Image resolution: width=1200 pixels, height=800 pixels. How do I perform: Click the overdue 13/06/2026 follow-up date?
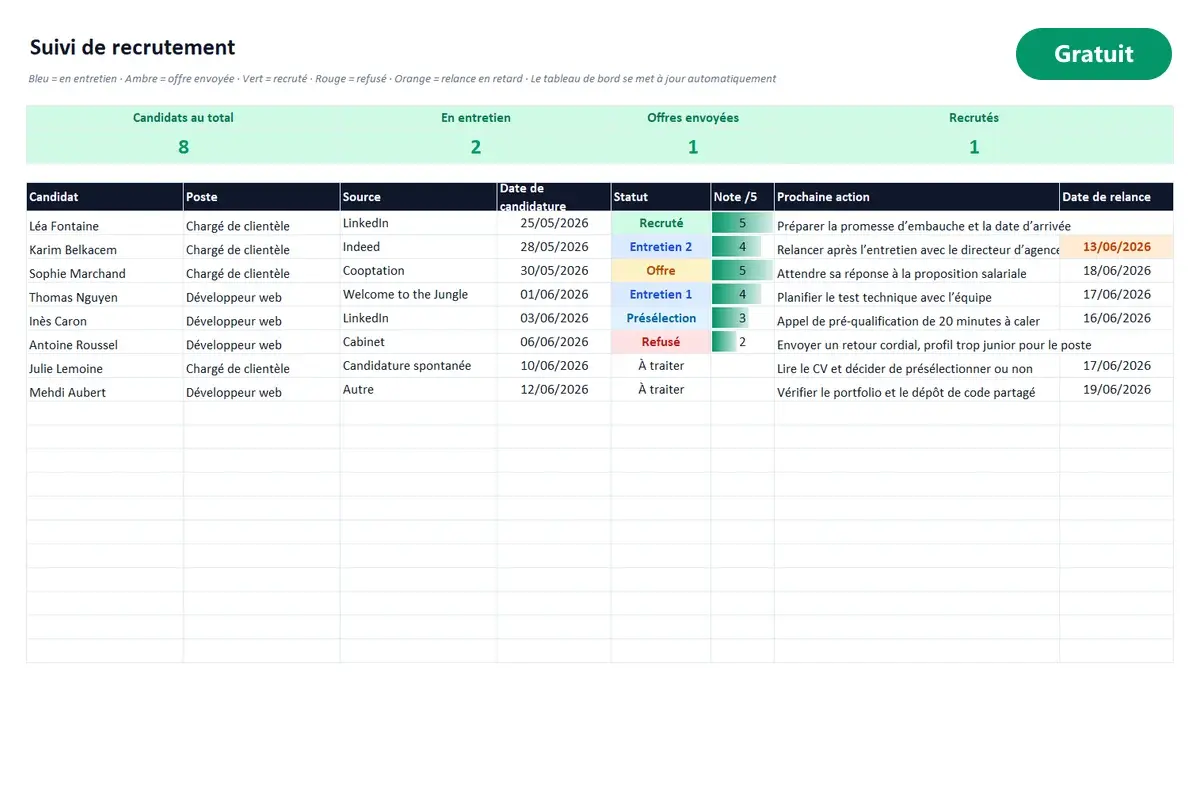tap(1116, 247)
